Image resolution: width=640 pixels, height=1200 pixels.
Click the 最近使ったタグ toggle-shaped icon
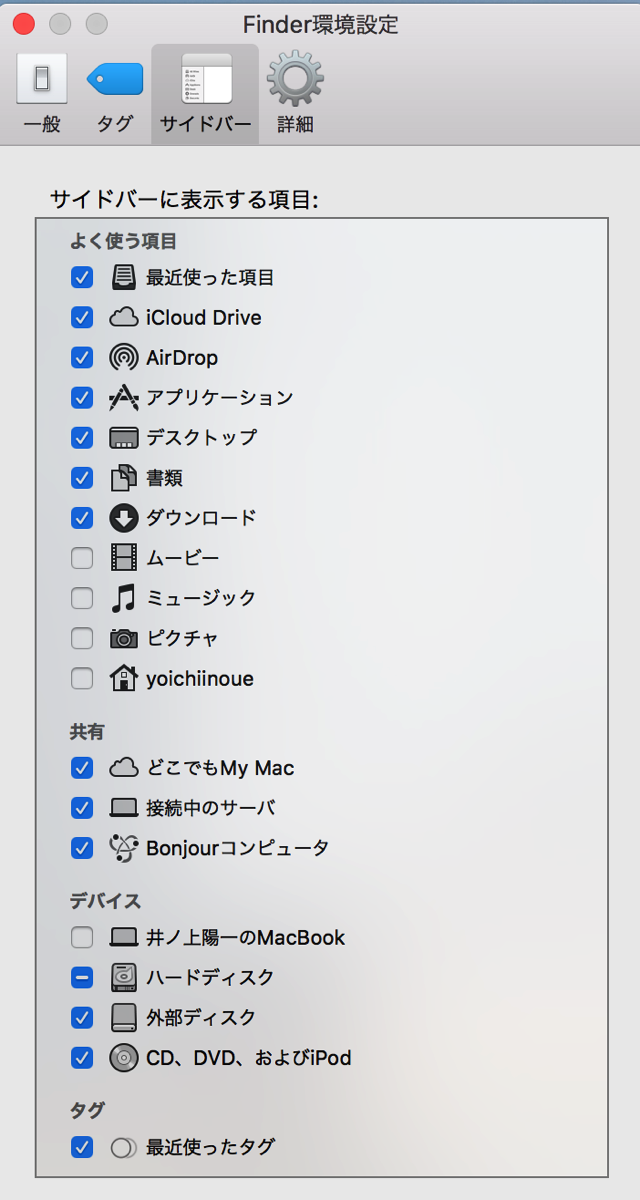123,1148
